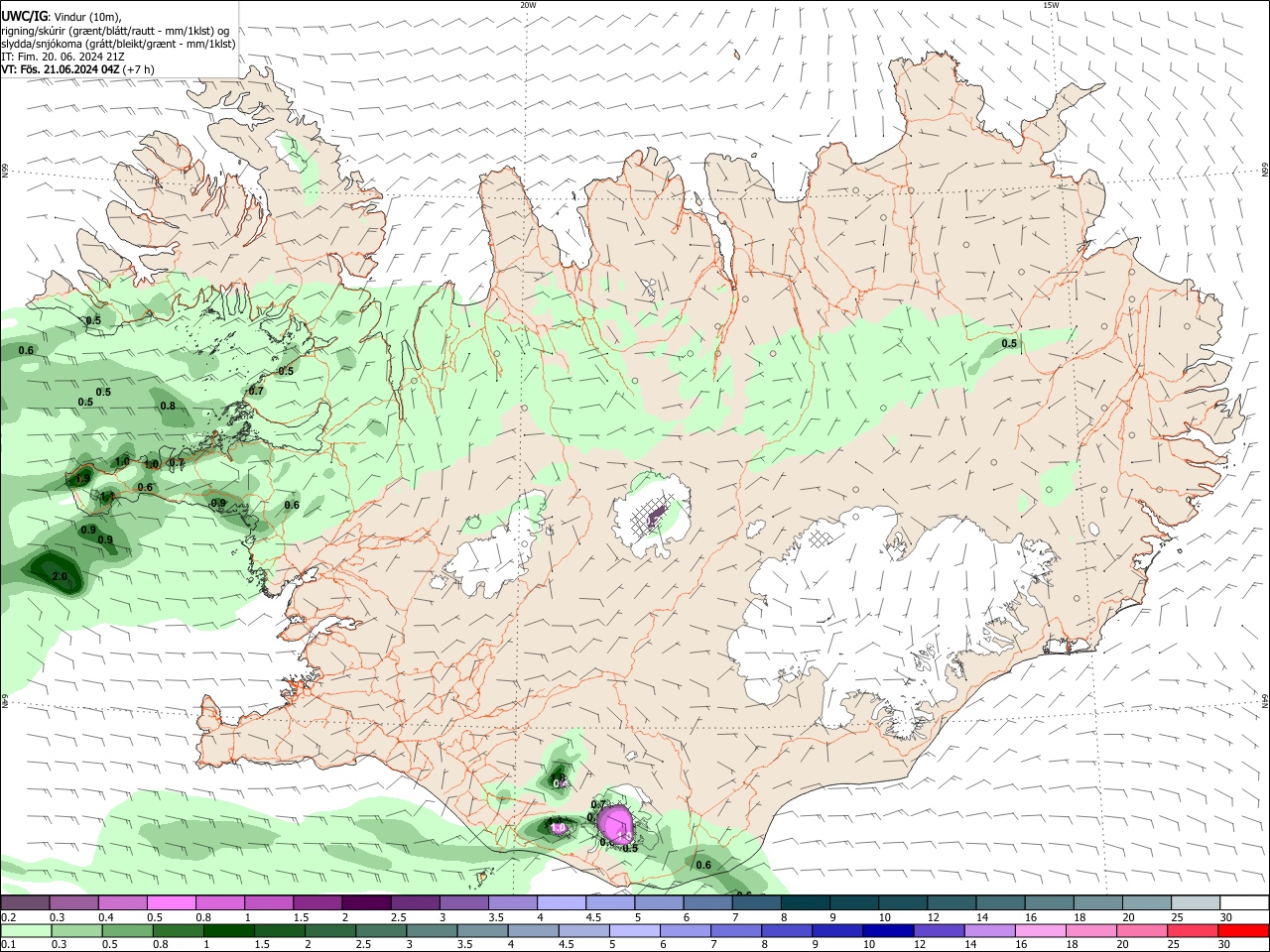Click the UWC/IG title text
Image resolution: width=1270 pixels, height=952 pixels.
tap(25, 16)
